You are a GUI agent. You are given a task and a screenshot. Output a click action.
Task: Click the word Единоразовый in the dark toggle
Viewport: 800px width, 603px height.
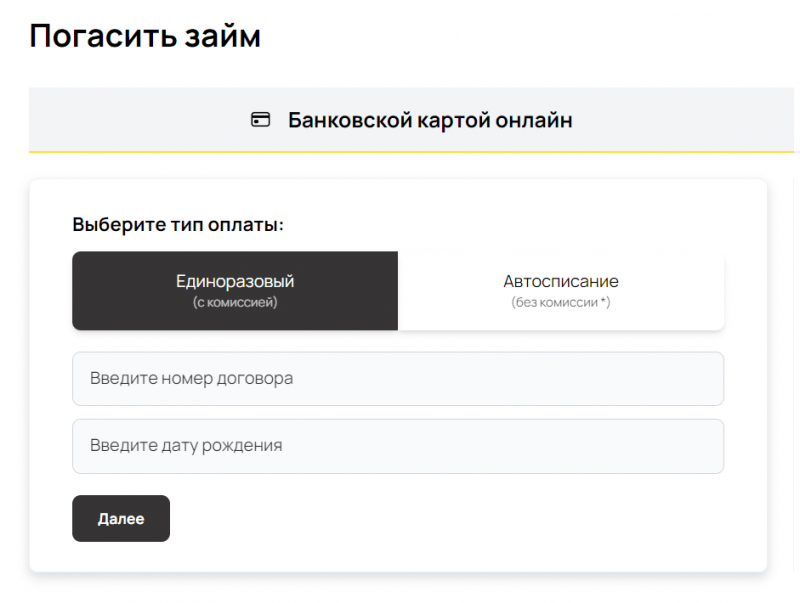(x=235, y=281)
